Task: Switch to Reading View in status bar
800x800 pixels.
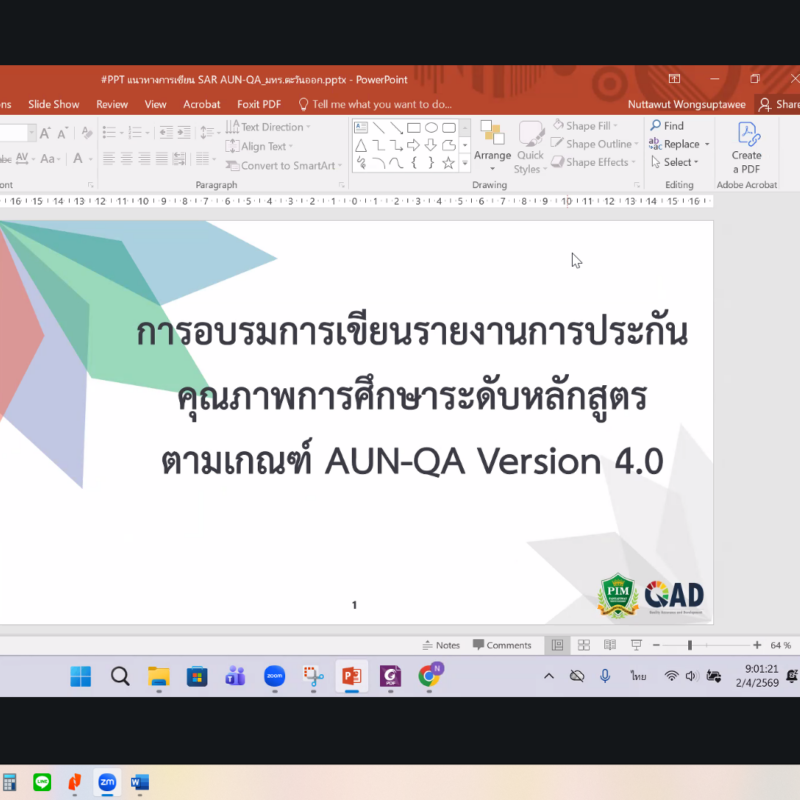Action: coord(609,645)
